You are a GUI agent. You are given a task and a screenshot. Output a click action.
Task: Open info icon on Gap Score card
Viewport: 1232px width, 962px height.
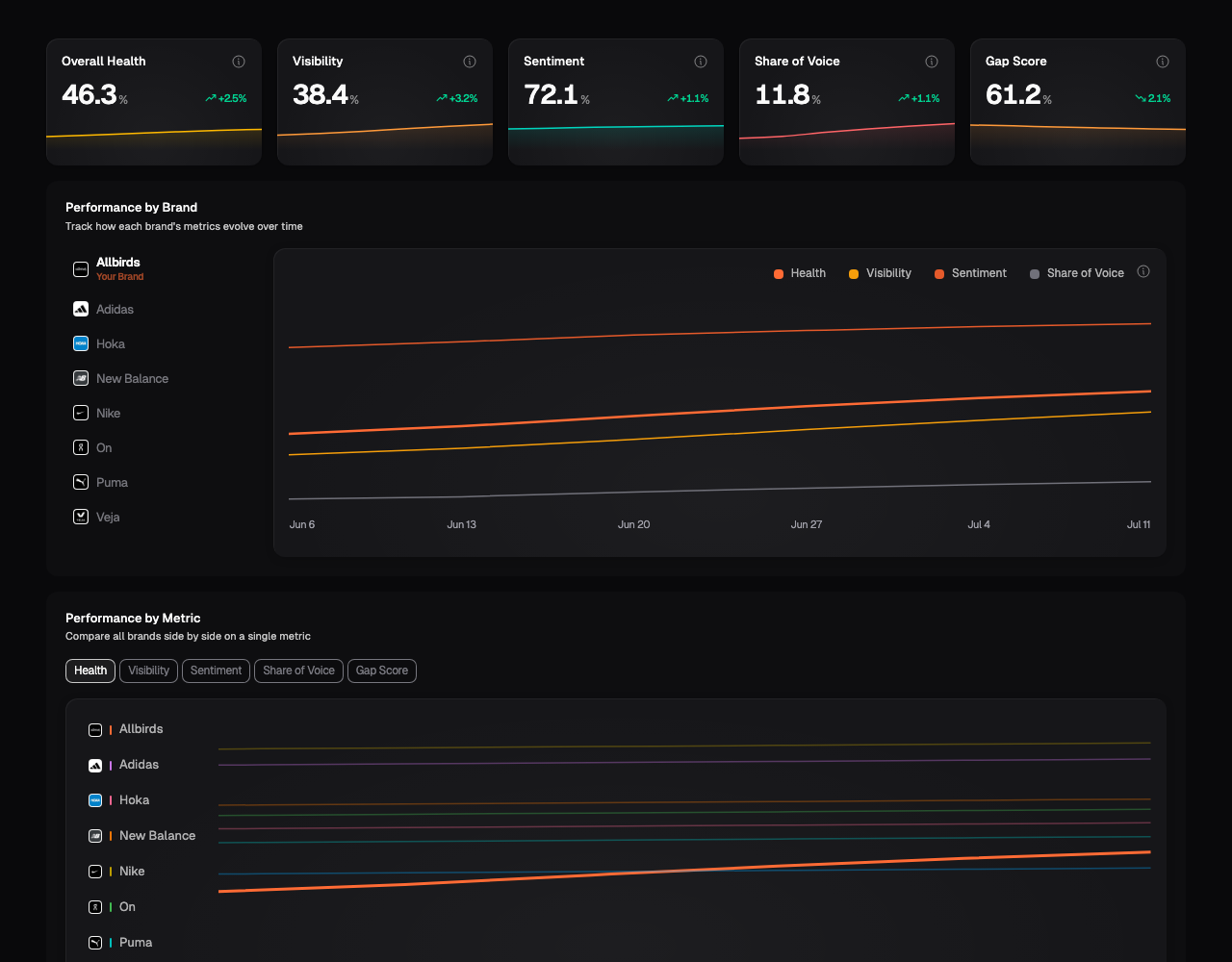[x=1163, y=62]
